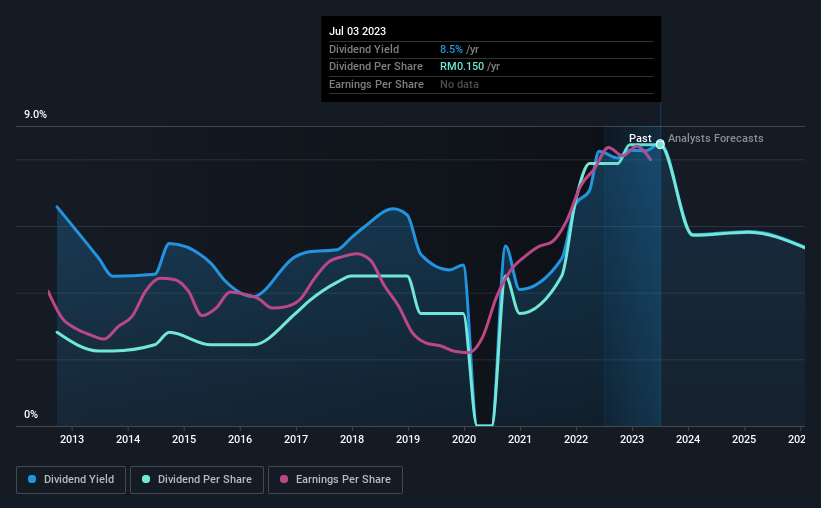Image resolution: width=821 pixels, height=508 pixels.
Task: Click the 2024 x-axis label
Action: 688,439
